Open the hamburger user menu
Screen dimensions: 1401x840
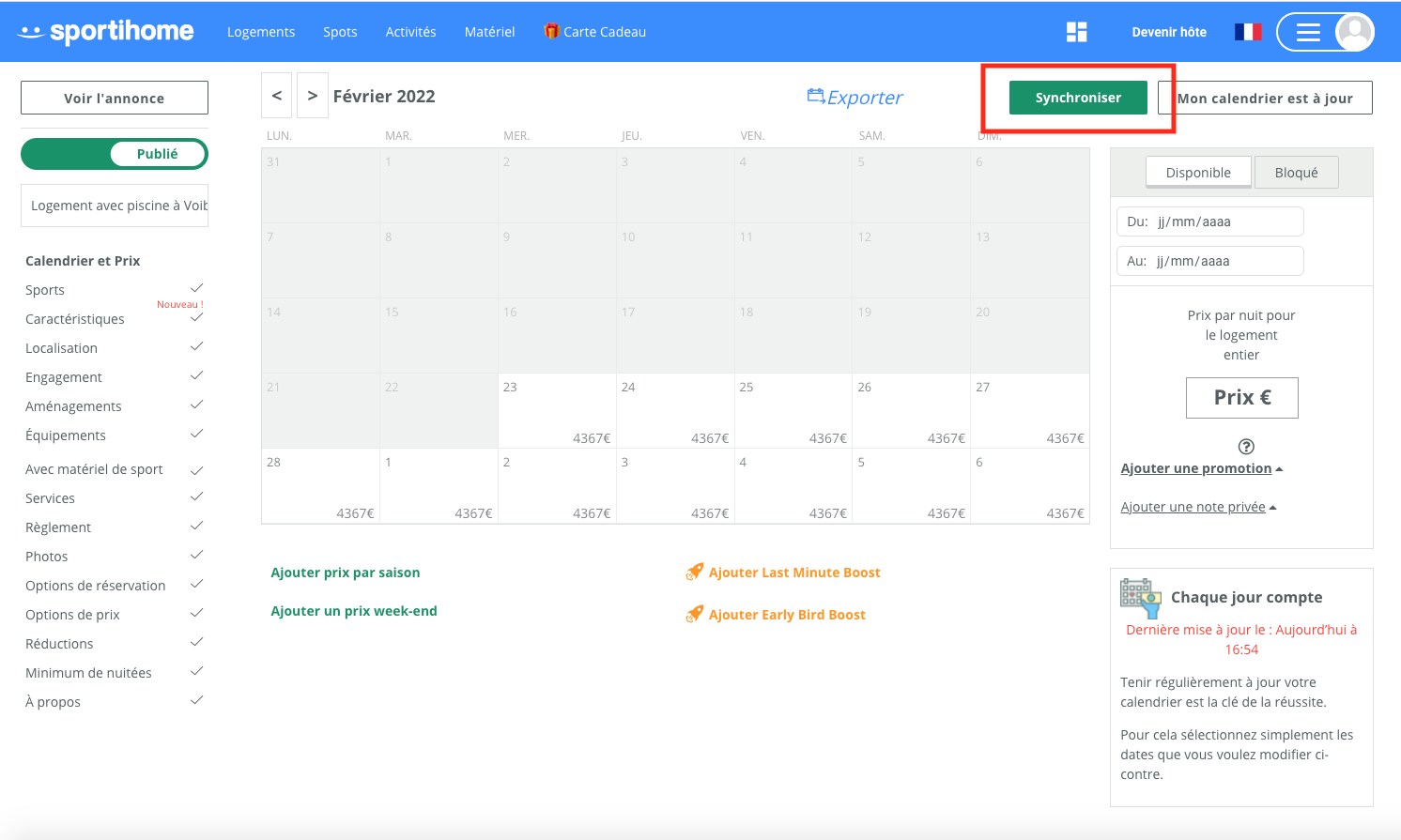coord(1308,32)
